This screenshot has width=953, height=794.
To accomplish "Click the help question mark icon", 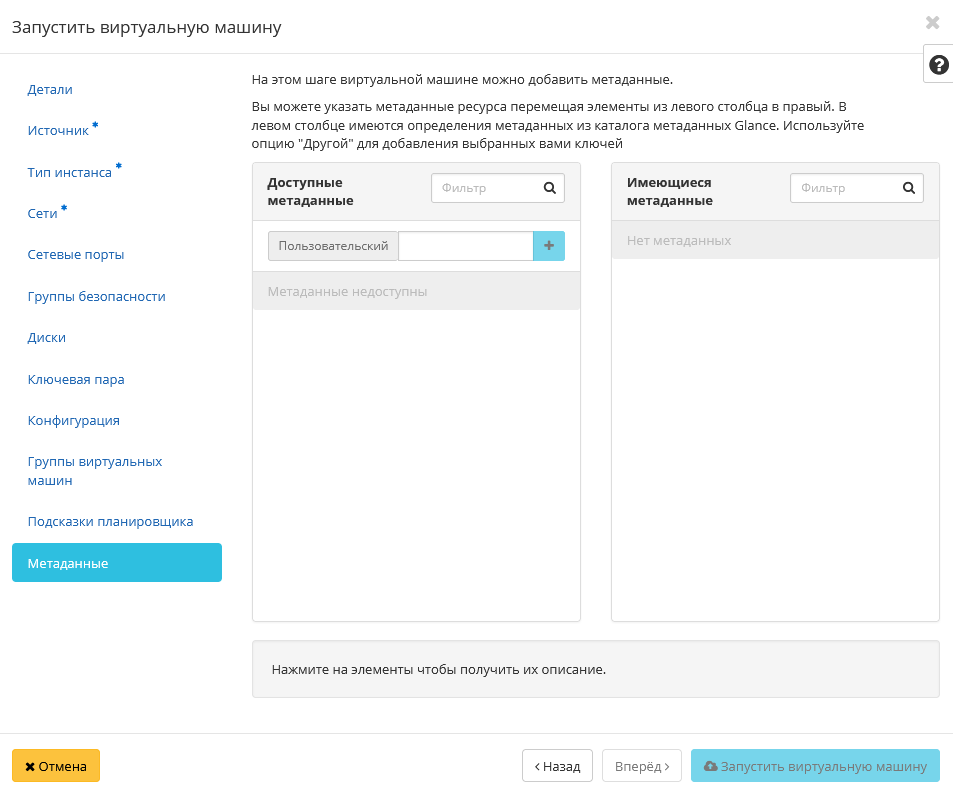I will click(x=938, y=65).
